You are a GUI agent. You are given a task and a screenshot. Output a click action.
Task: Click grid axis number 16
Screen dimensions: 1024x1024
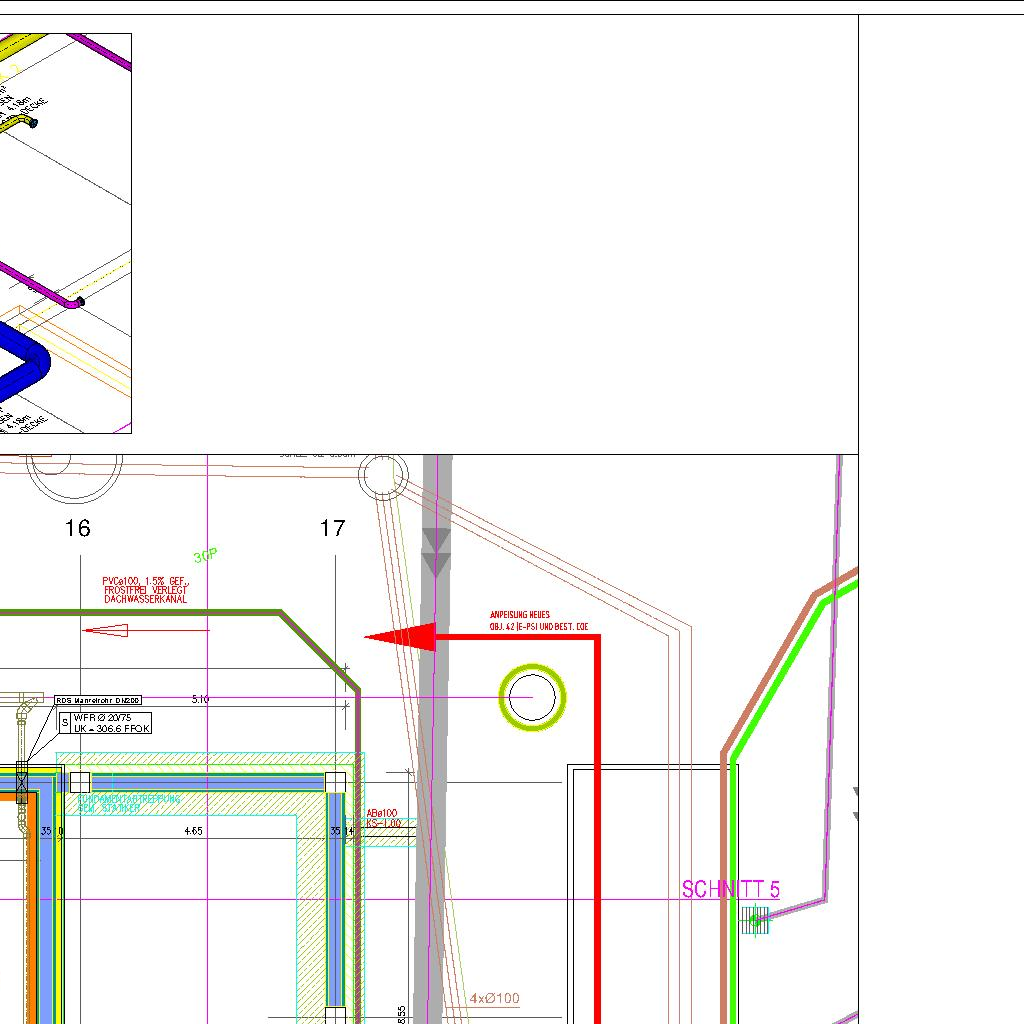pyautogui.click(x=77, y=528)
